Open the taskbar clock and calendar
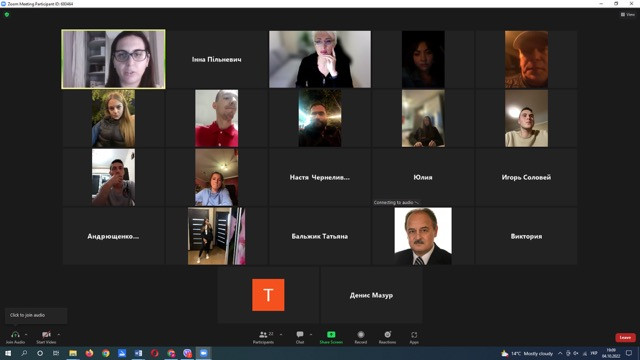The image size is (640, 360). pyautogui.click(x=611, y=353)
